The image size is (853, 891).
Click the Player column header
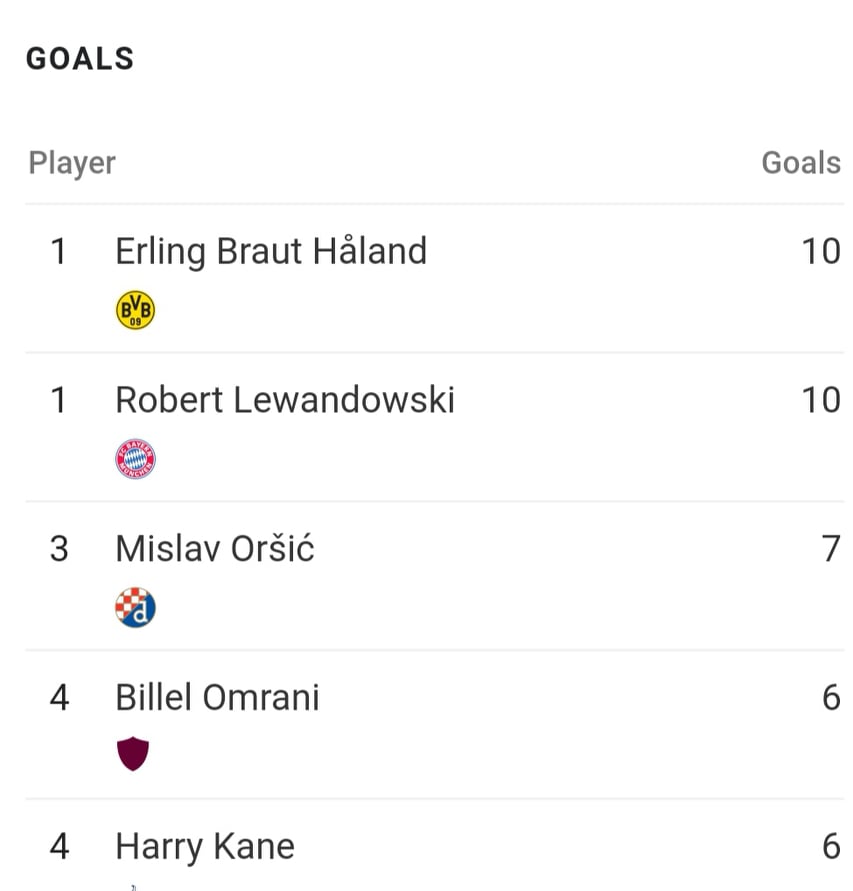tap(72, 164)
